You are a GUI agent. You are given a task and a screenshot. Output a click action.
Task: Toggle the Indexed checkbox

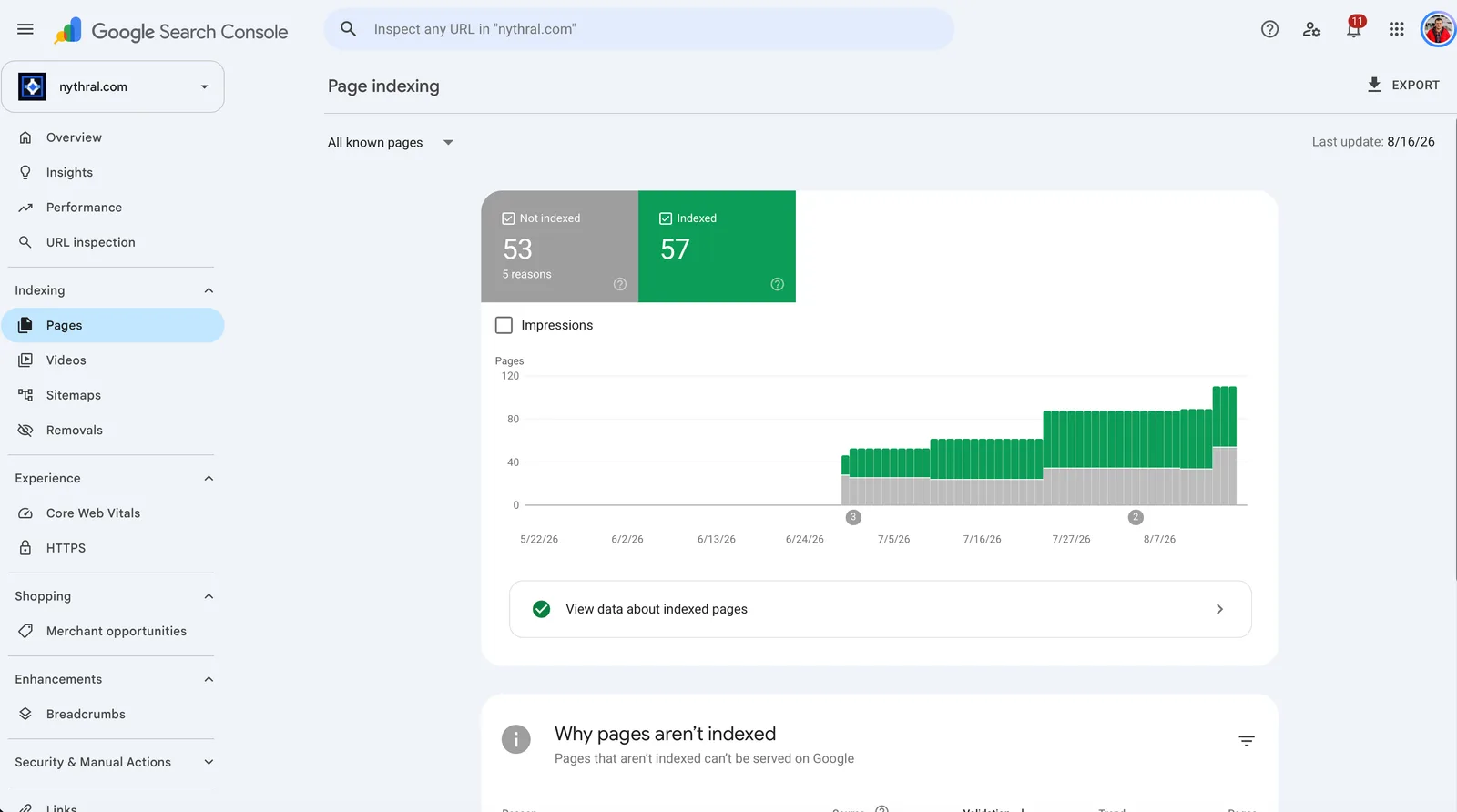pyautogui.click(x=666, y=218)
